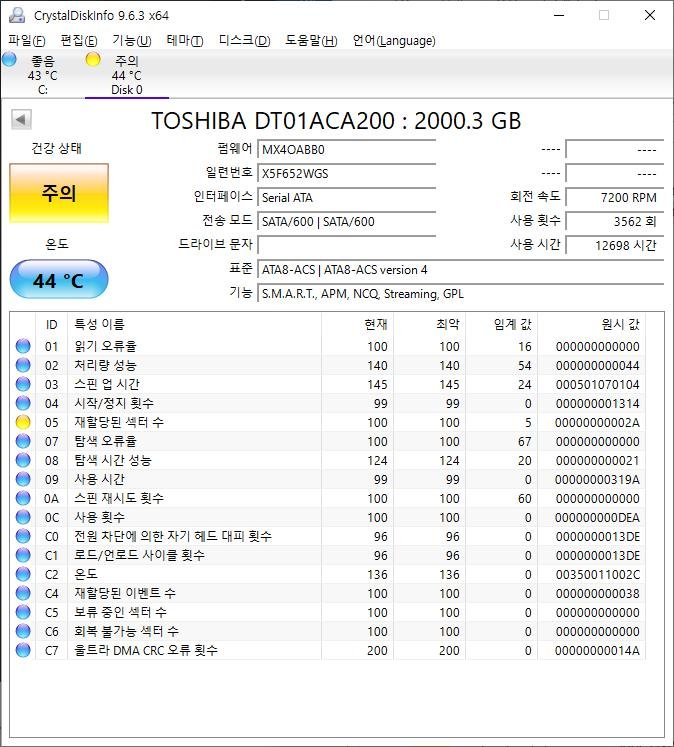Screen dimensions: 674x747
Task: Click raw value 000000000DEA in 사용 횟수 row
Action: pyautogui.click(x=597, y=518)
